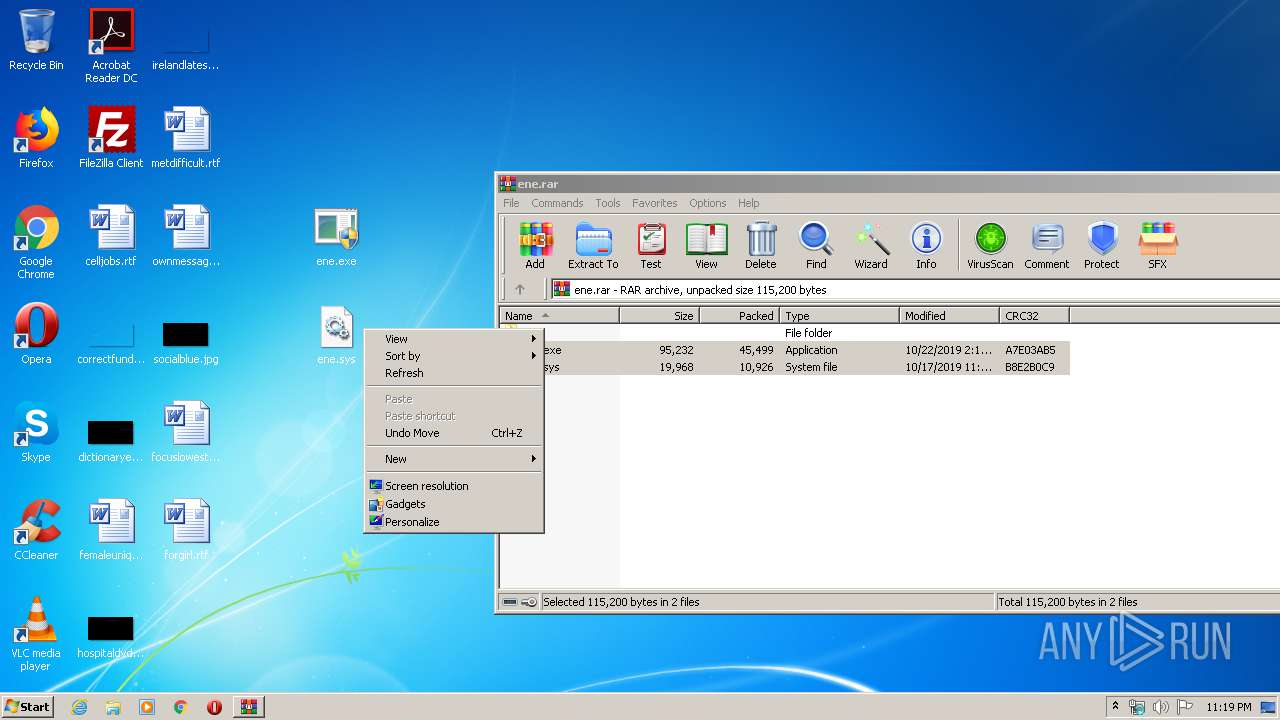Sort file list by Type column
1280x720 pixels.
pyautogui.click(x=840, y=316)
